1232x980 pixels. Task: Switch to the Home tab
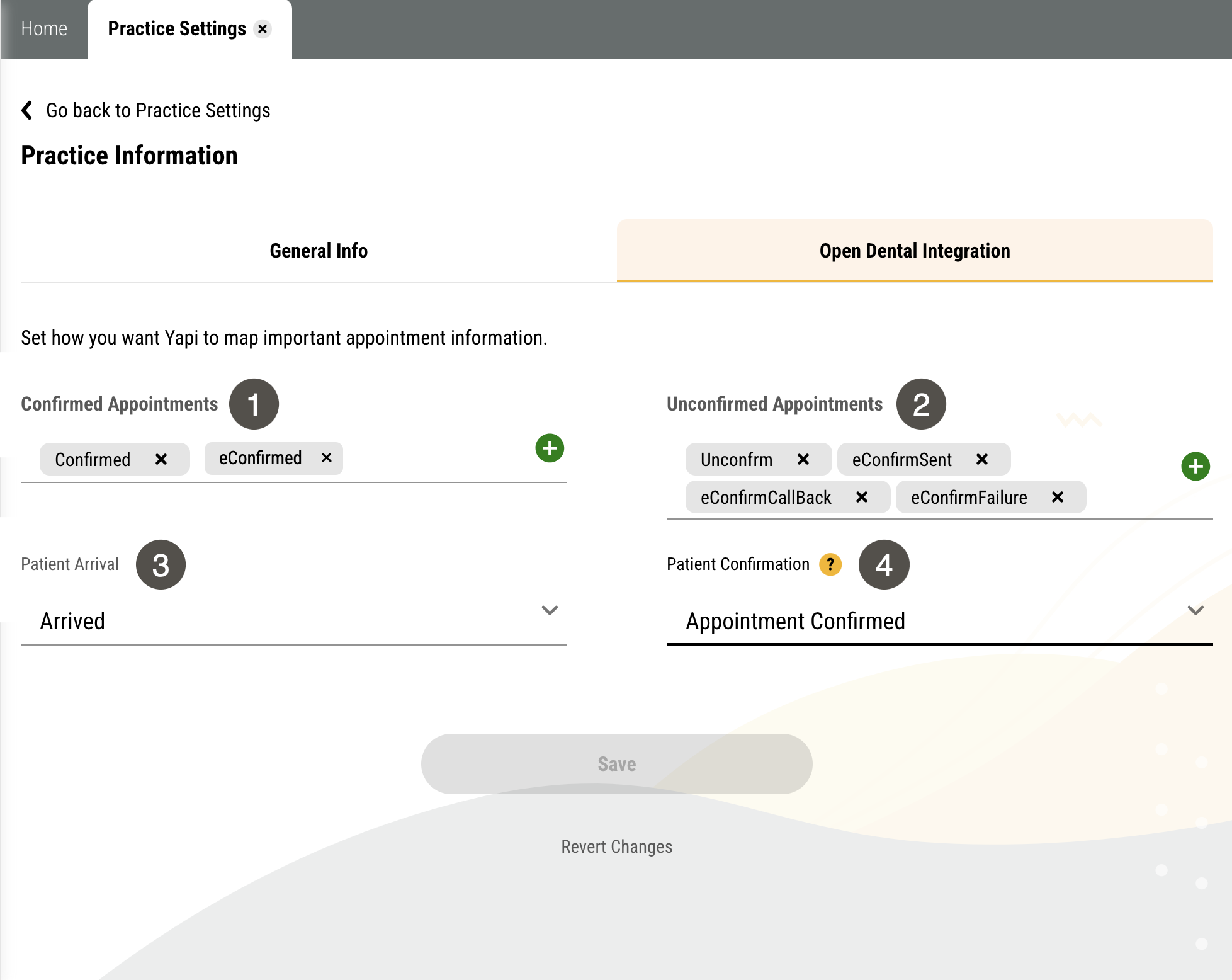point(44,29)
